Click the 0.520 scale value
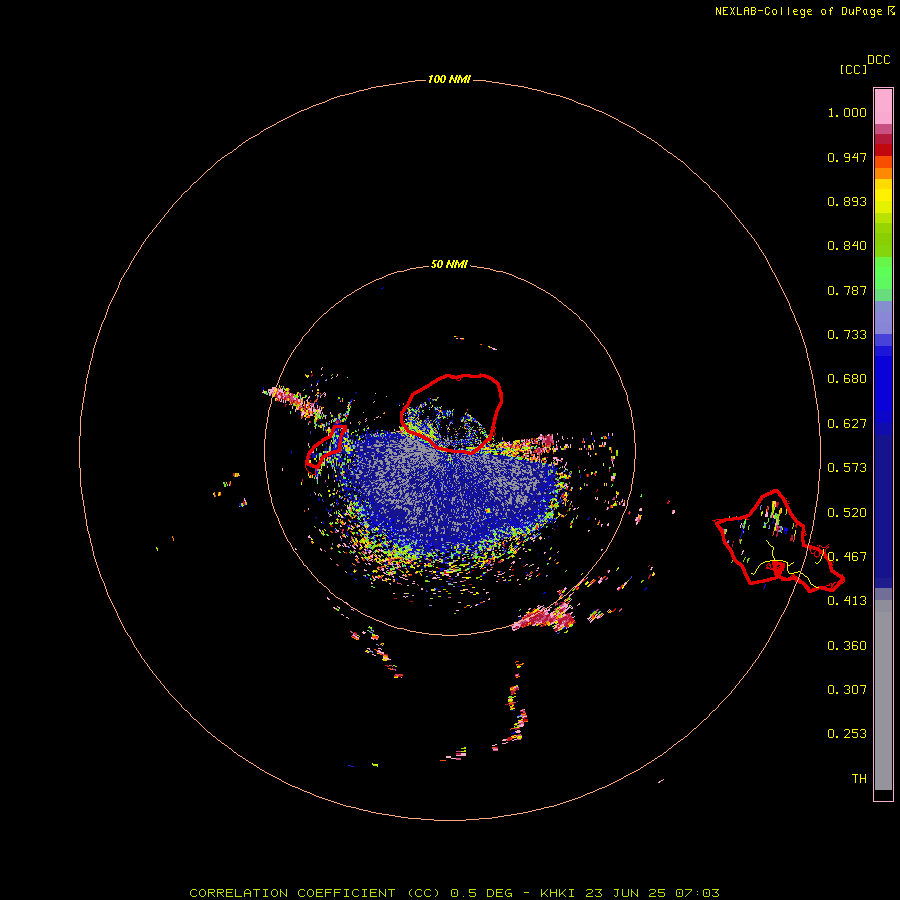 tap(847, 513)
